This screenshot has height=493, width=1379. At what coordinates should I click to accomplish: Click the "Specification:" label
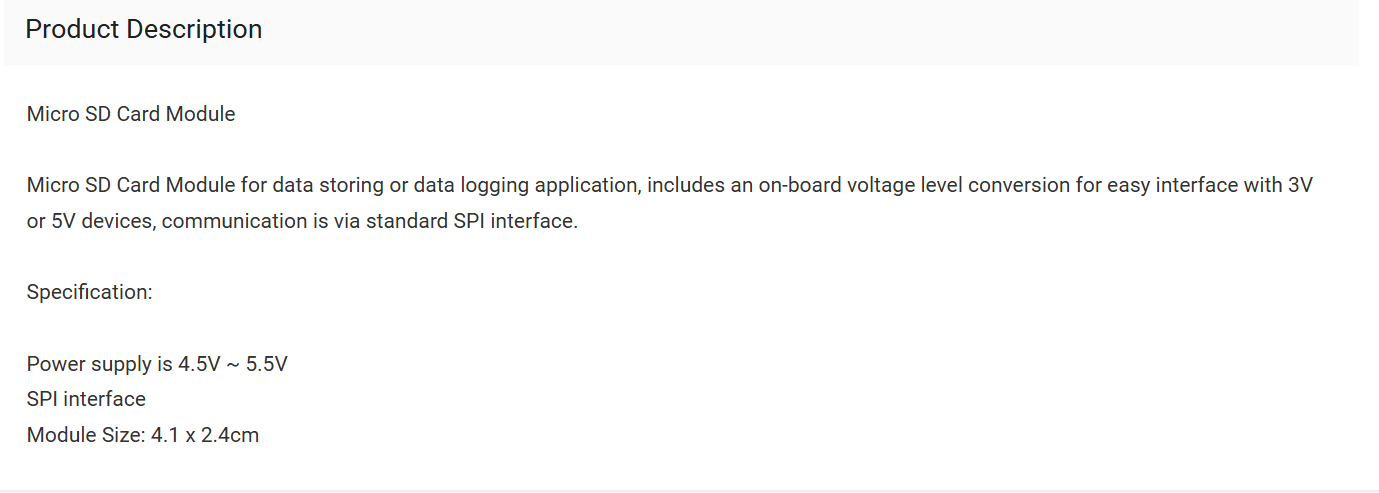[x=90, y=292]
